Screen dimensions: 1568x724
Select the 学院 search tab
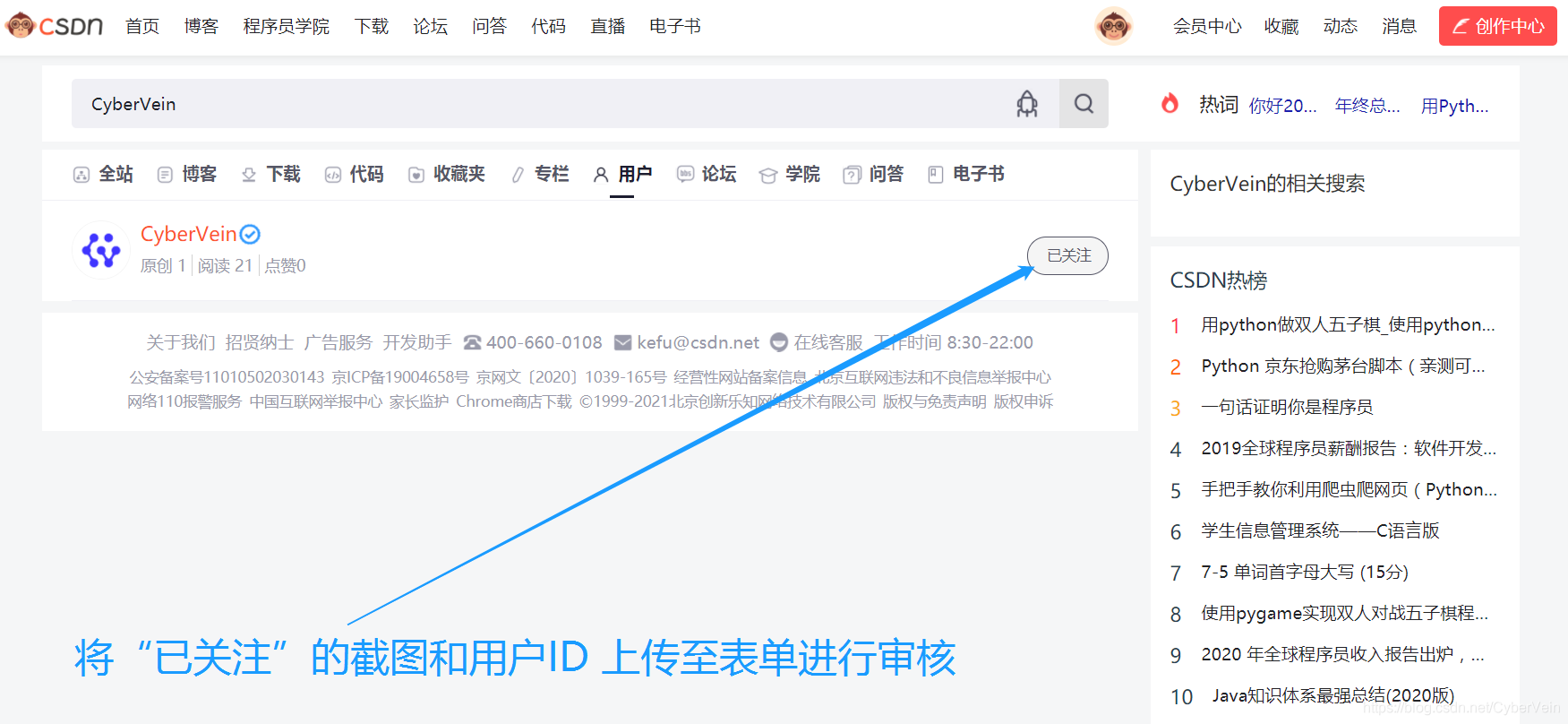(x=790, y=174)
